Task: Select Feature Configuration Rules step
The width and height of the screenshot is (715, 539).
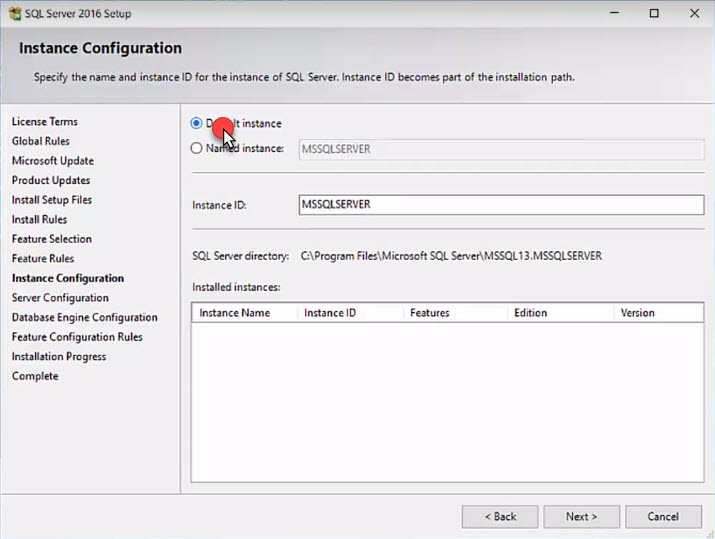Action: (x=77, y=337)
